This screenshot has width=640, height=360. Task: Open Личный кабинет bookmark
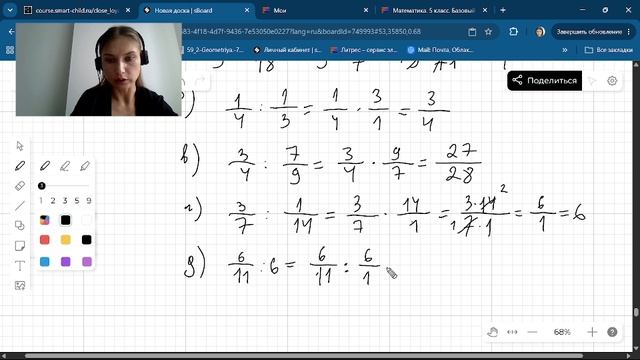pyautogui.click(x=287, y=50)
